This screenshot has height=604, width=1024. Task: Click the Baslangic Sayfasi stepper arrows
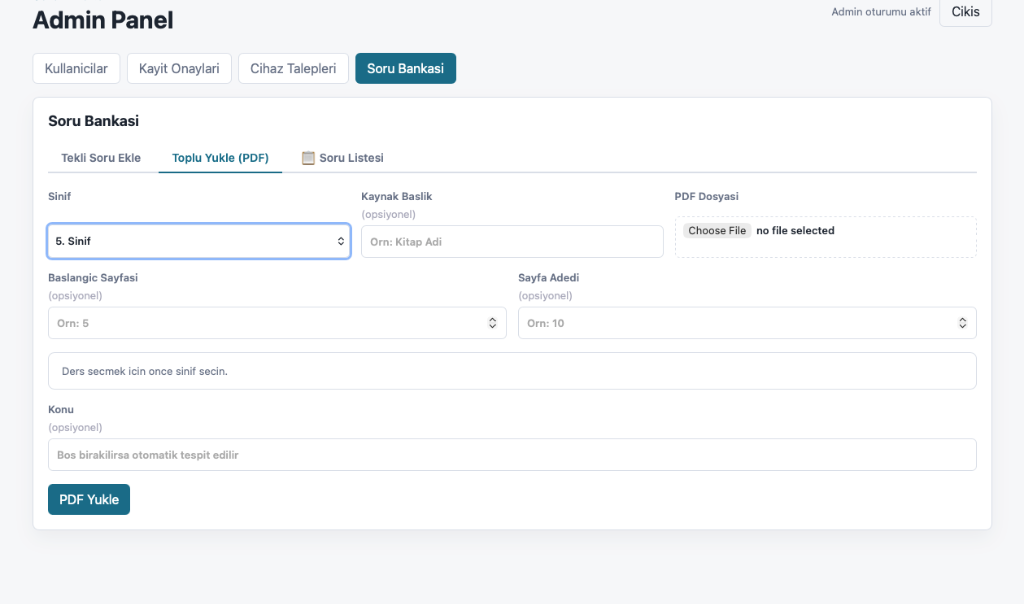[x=492, y=323]
